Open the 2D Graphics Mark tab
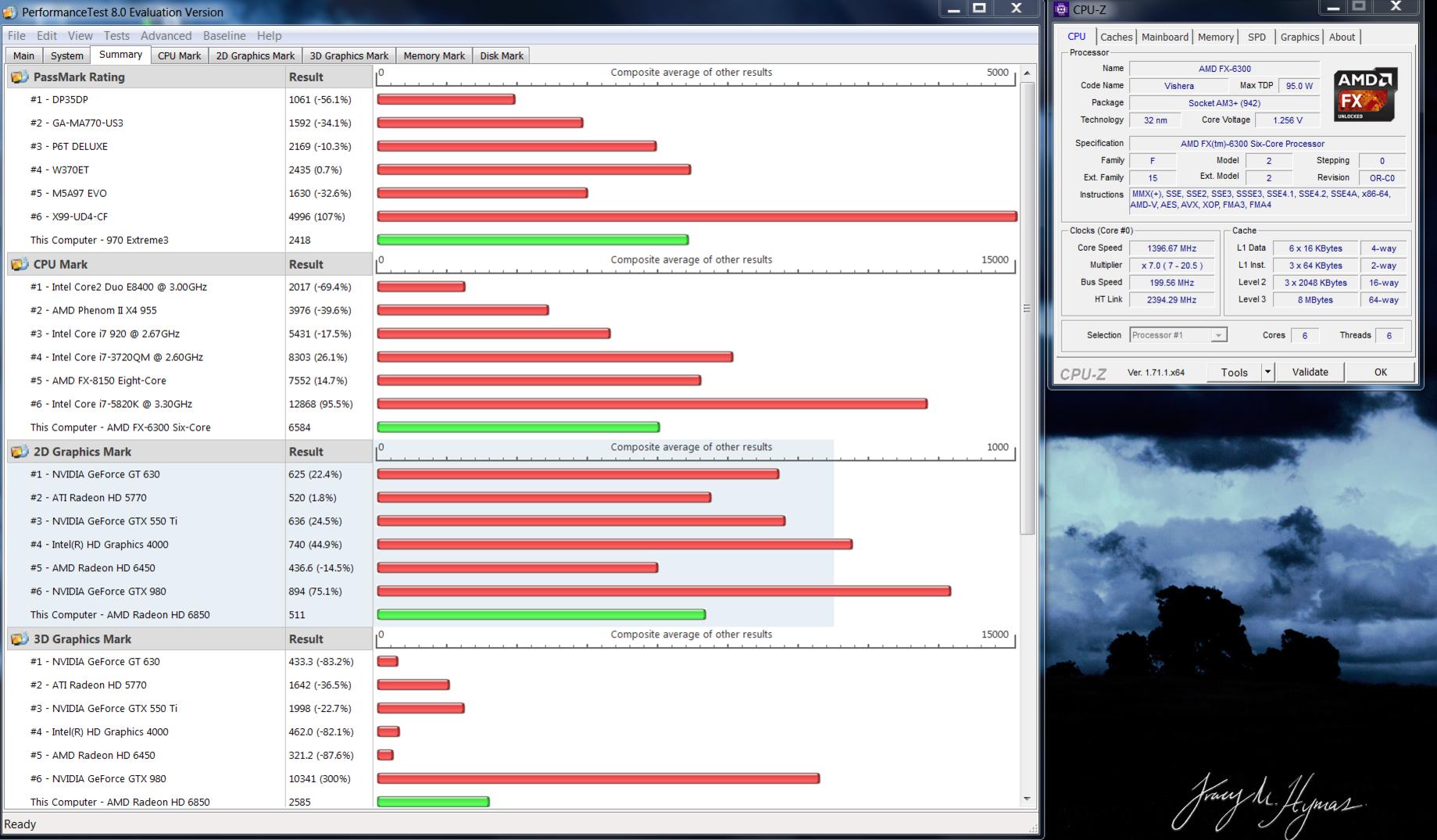Image resolution: width=1437 pixels, height=840 pixels. click(255, 55)
